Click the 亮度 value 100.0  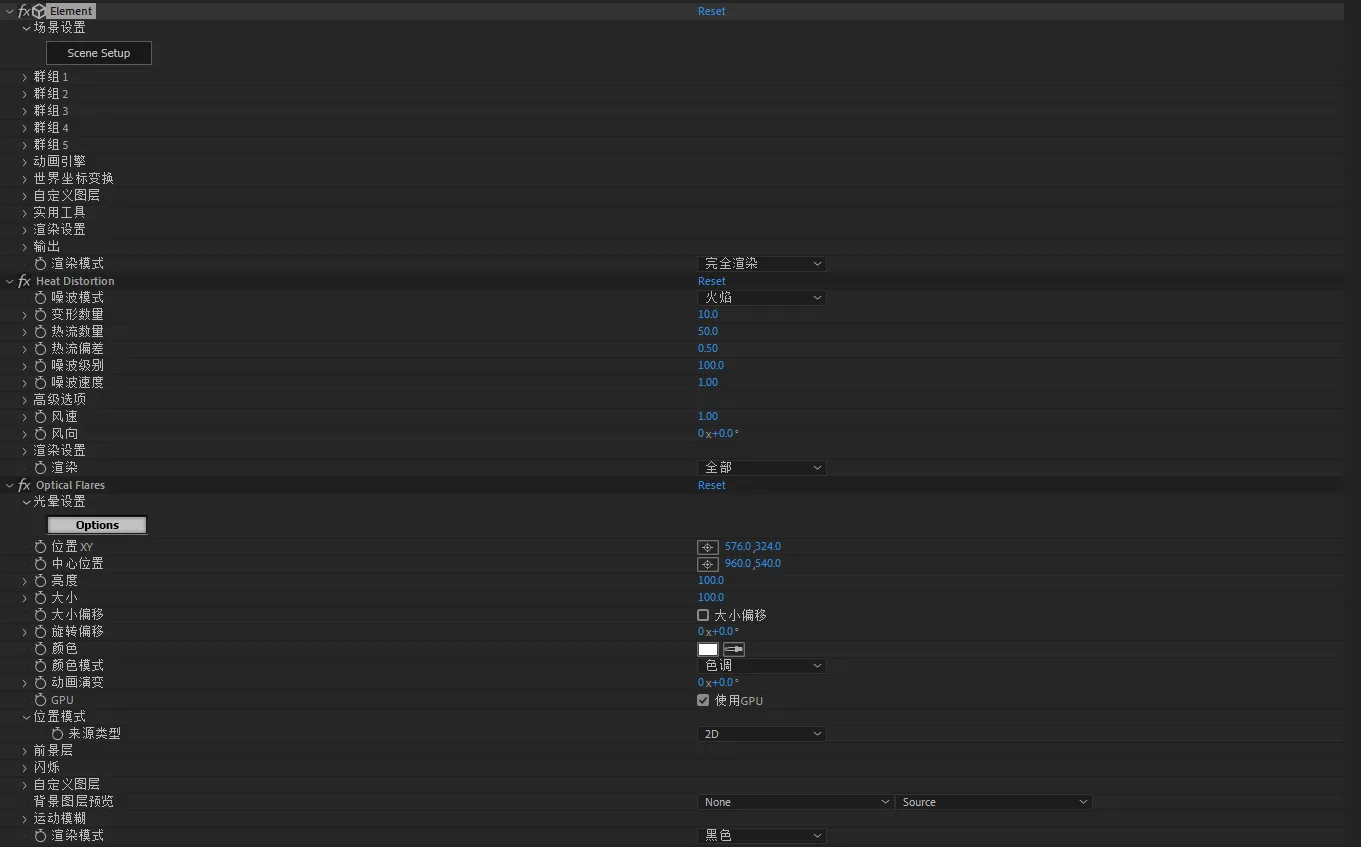tap(711, 581)
